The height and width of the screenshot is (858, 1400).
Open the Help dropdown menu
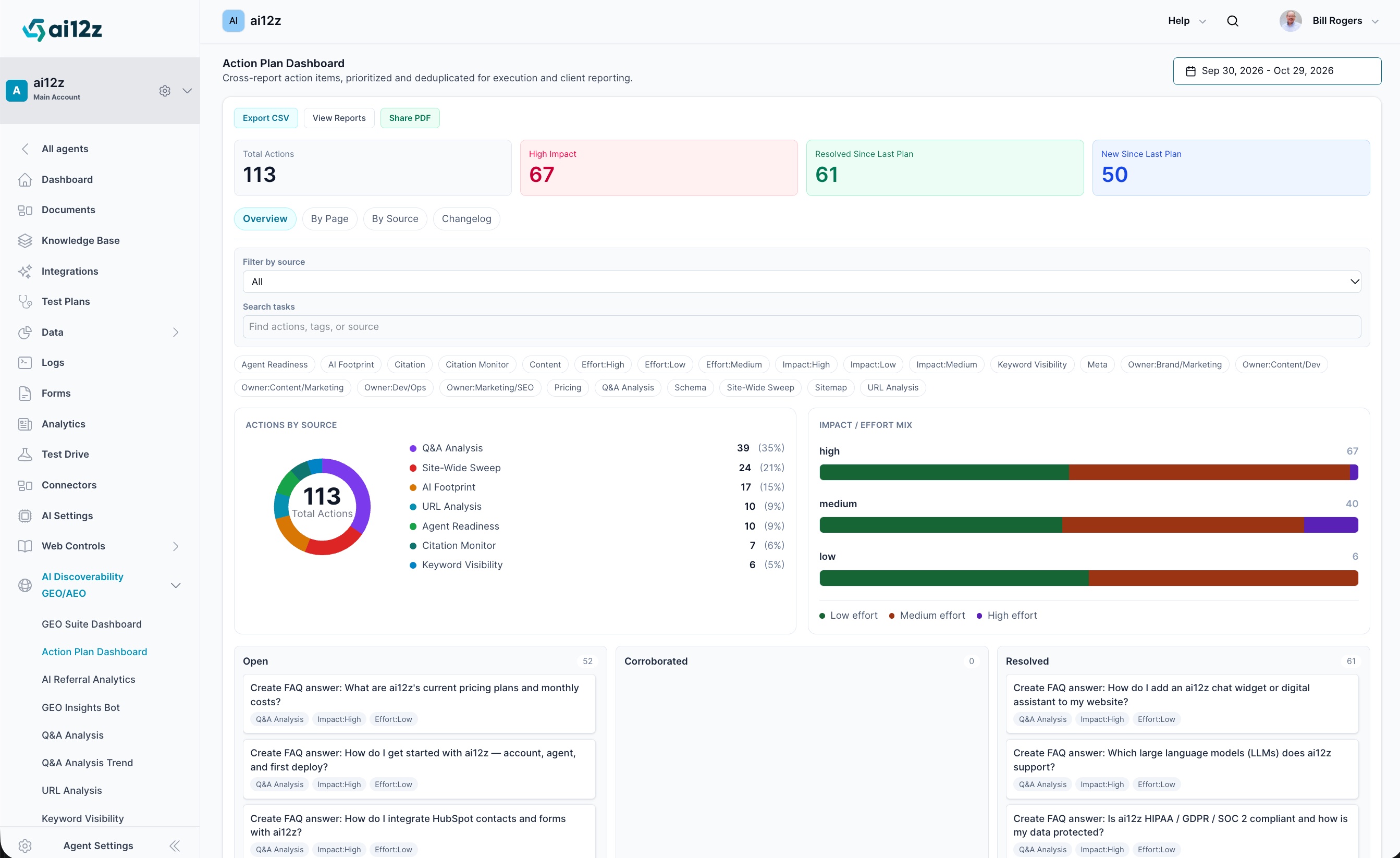[x=1186, y=21]
